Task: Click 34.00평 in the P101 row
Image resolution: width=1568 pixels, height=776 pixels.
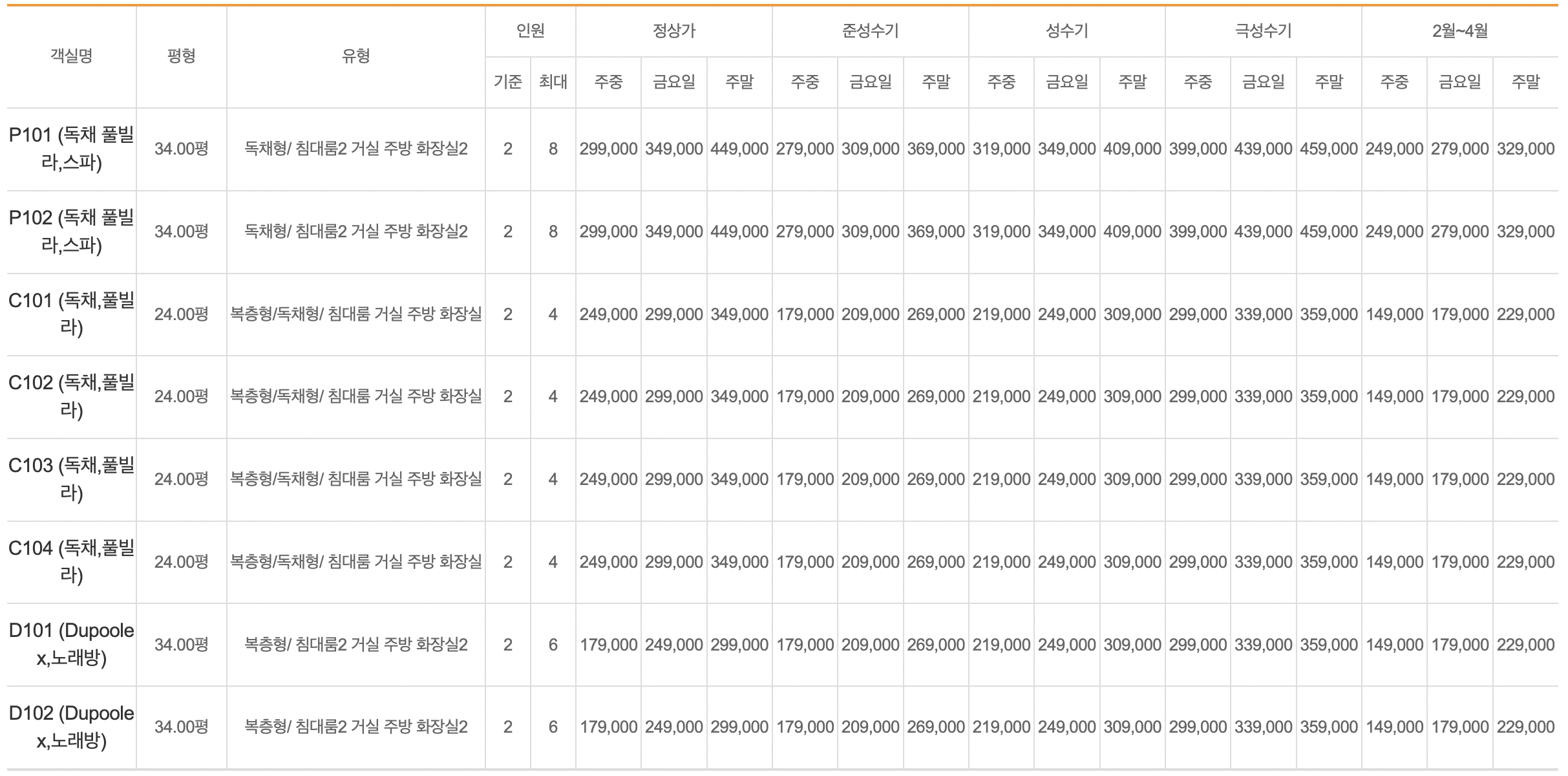Action: pos(181,149)
